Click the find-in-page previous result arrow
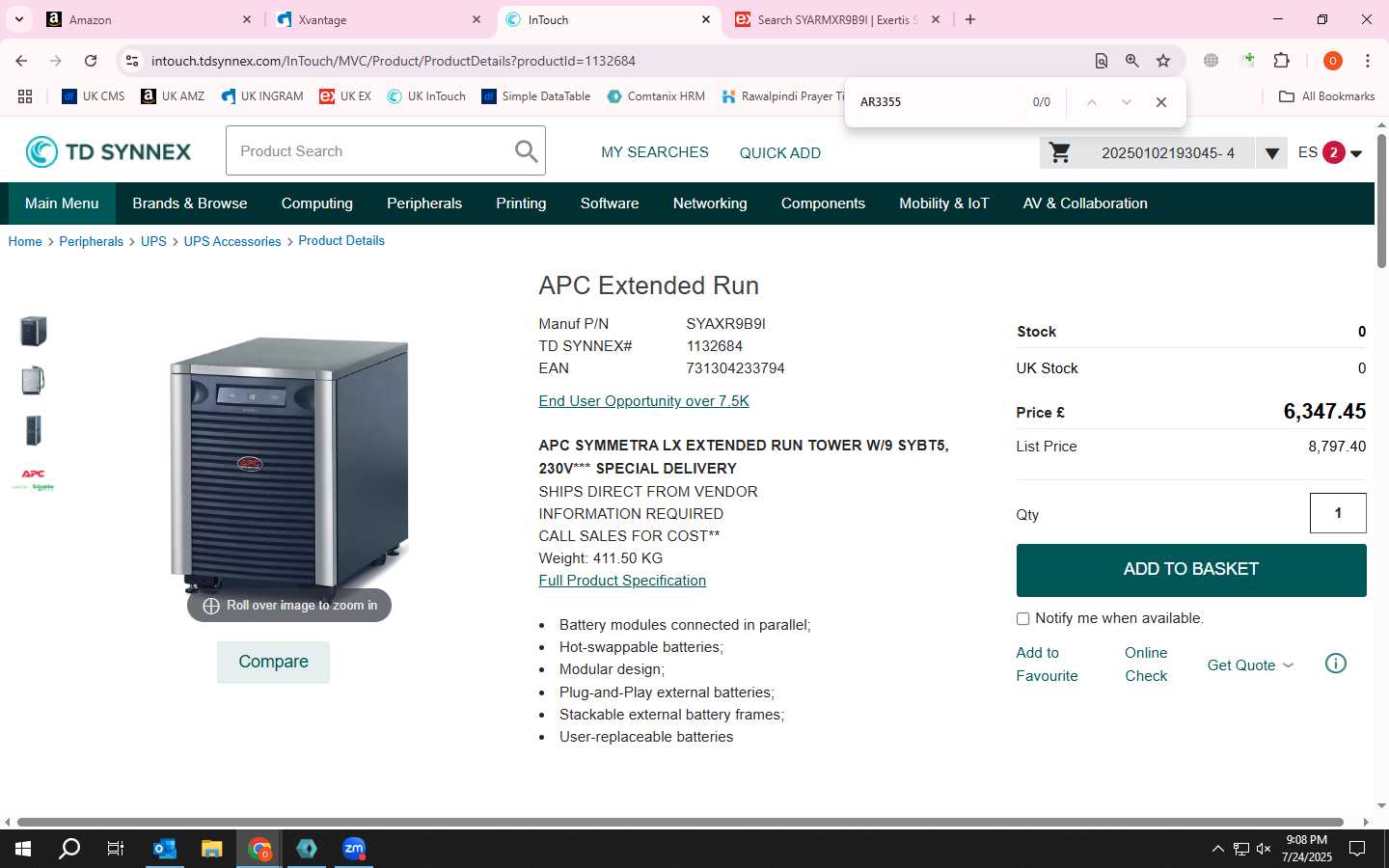 [1091, 102]
